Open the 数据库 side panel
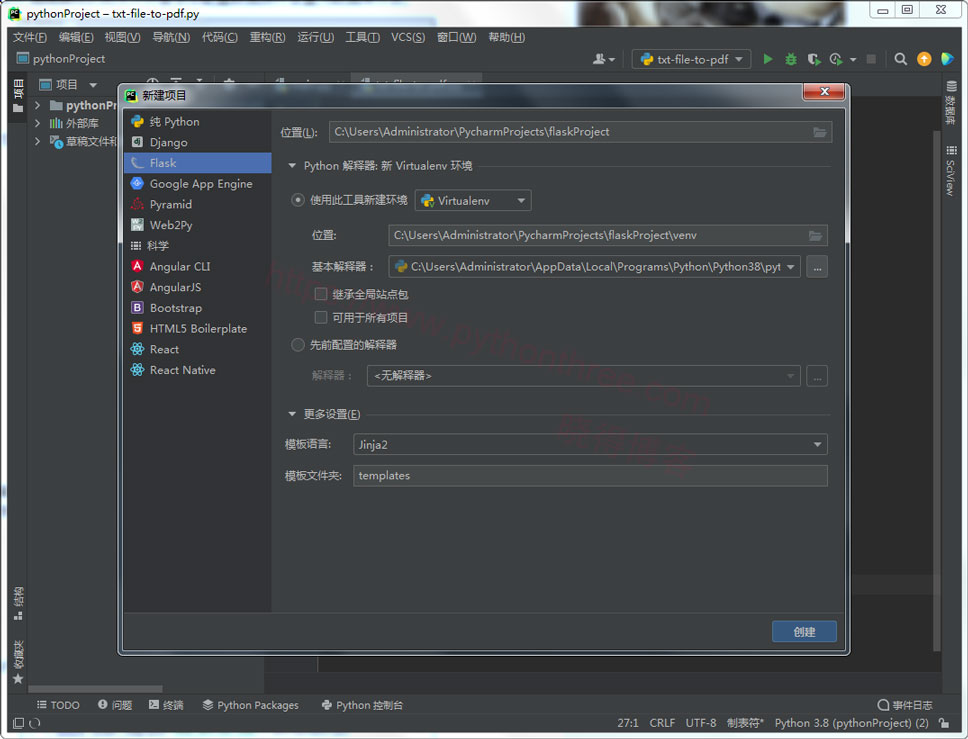The width and height of the screenshot is (968, 739). pos(951,103)
